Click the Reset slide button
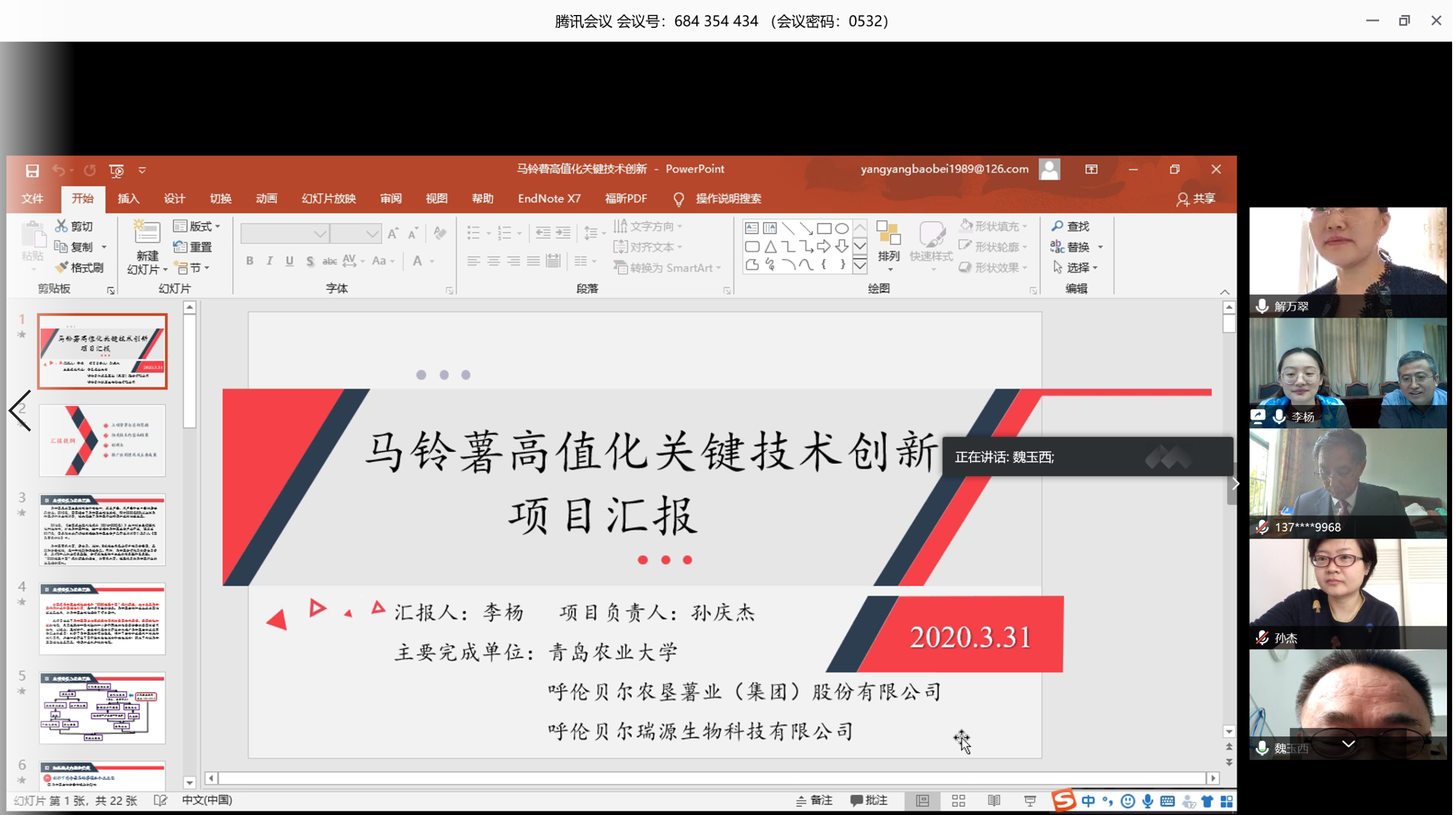This screenshot has height=815, width=1456. pos(193,247)
